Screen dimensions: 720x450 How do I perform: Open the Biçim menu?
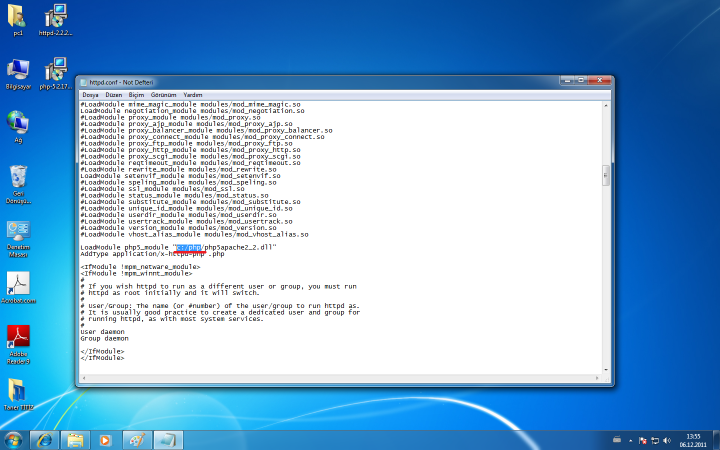coord(136,95)
